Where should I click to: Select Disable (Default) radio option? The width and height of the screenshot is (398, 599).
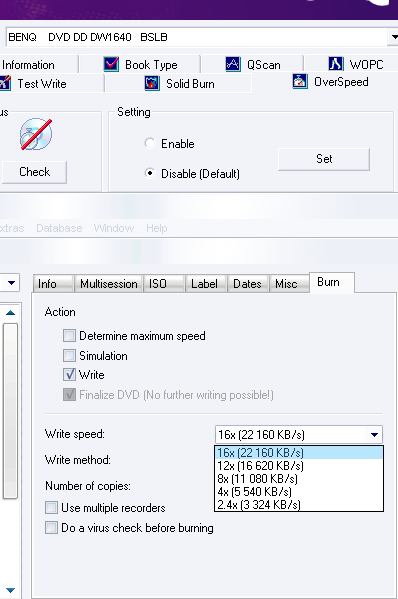pos(150,173)
